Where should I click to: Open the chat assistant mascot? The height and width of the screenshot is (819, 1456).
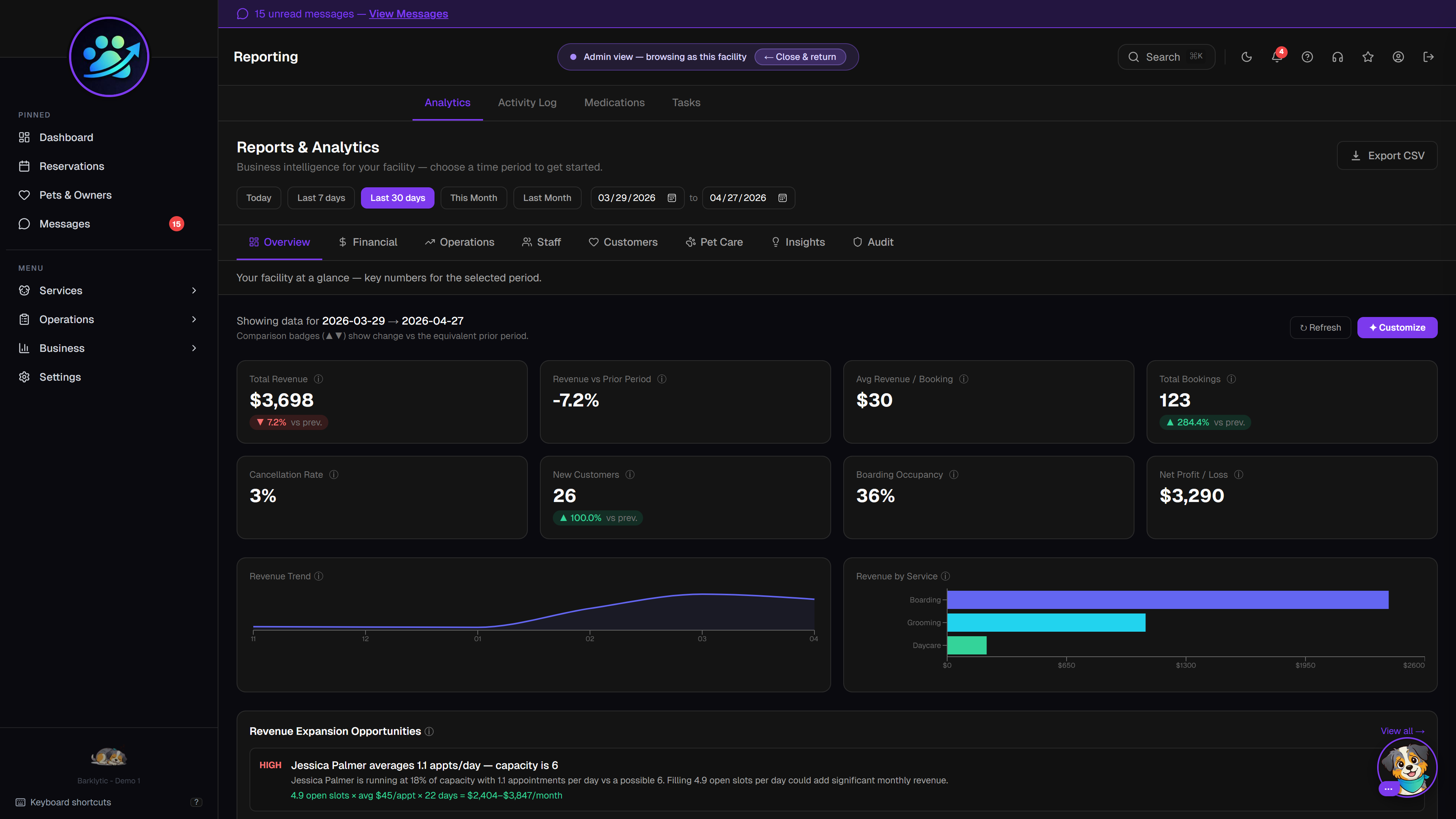coord(1407,767)
